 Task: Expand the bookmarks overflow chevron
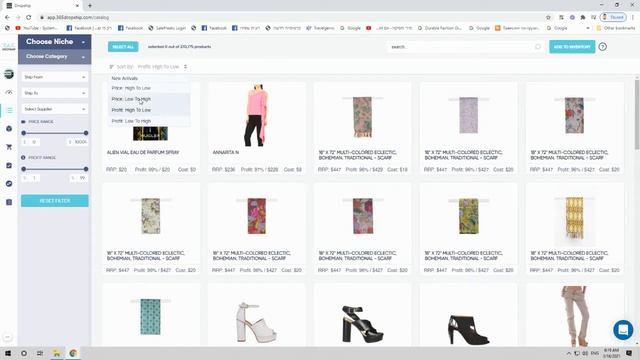click(x=588, y=28)
